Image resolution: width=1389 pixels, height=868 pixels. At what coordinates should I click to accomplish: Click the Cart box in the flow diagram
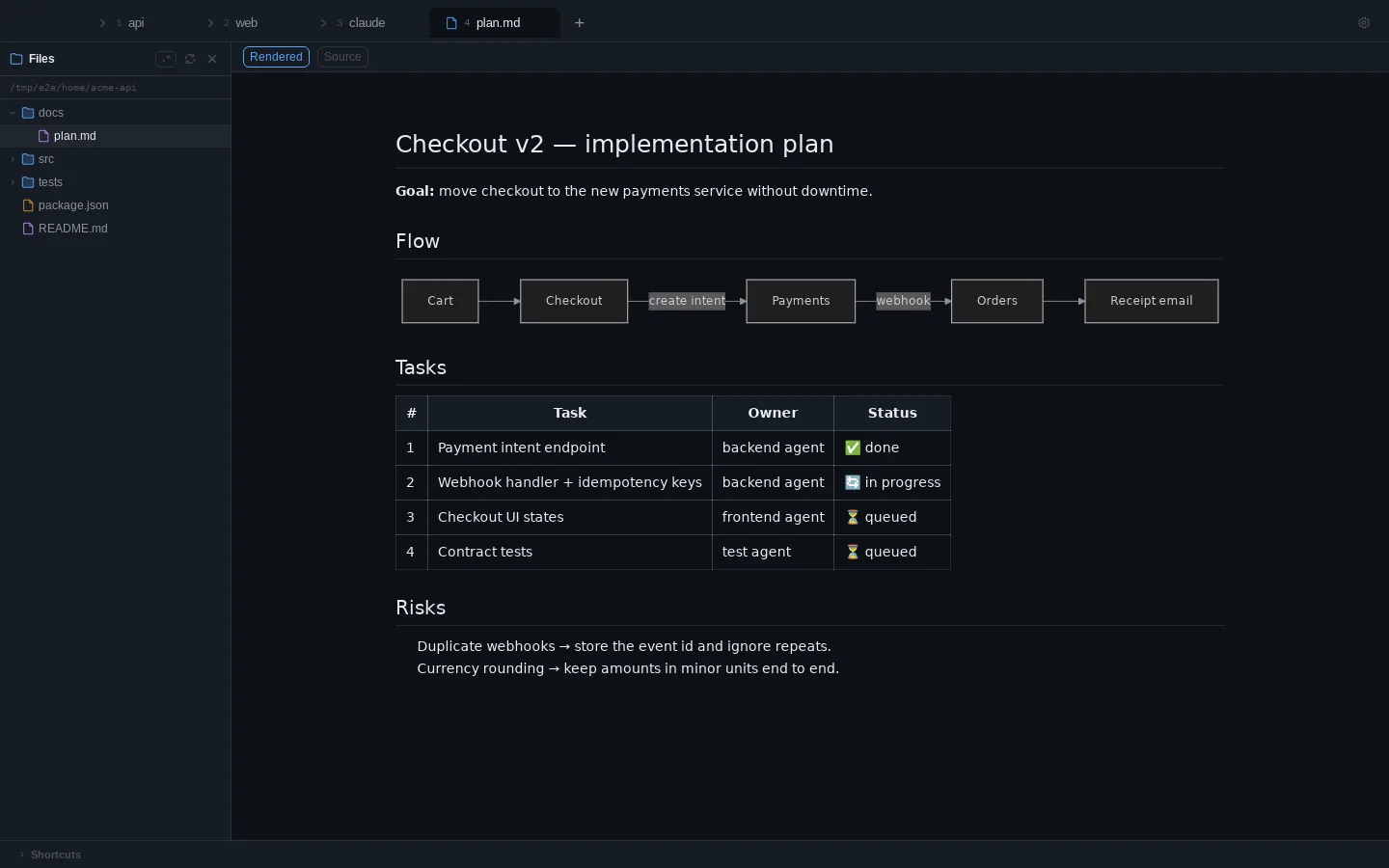pyautogui.click(x=440, y=301)
